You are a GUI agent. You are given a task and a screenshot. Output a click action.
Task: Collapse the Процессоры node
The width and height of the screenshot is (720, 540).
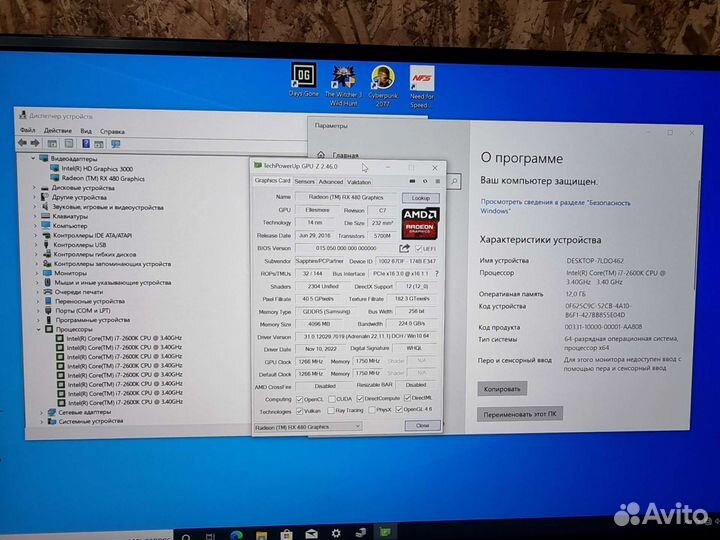coord(39,330)
